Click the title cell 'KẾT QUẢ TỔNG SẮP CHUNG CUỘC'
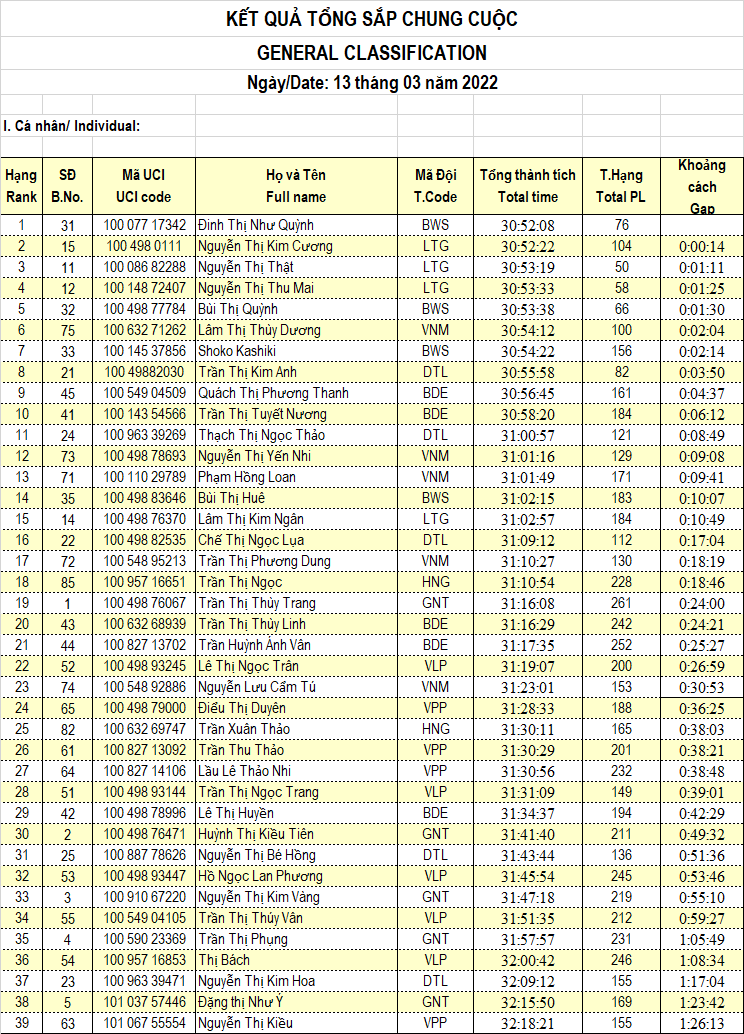The height and width of the screenshot is (1034, 744). click(372, 19)
